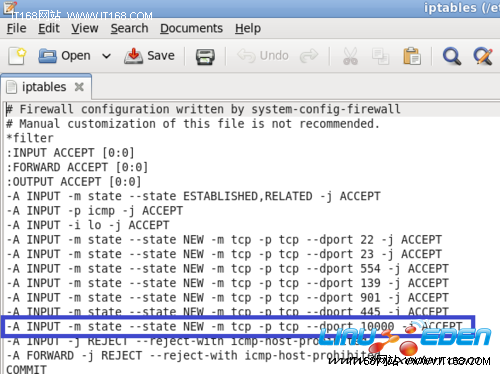Viewport: 500px width, 374px height.
Task: Click the Undo button label
Action: pyautogui.click(x=274, y=56)
